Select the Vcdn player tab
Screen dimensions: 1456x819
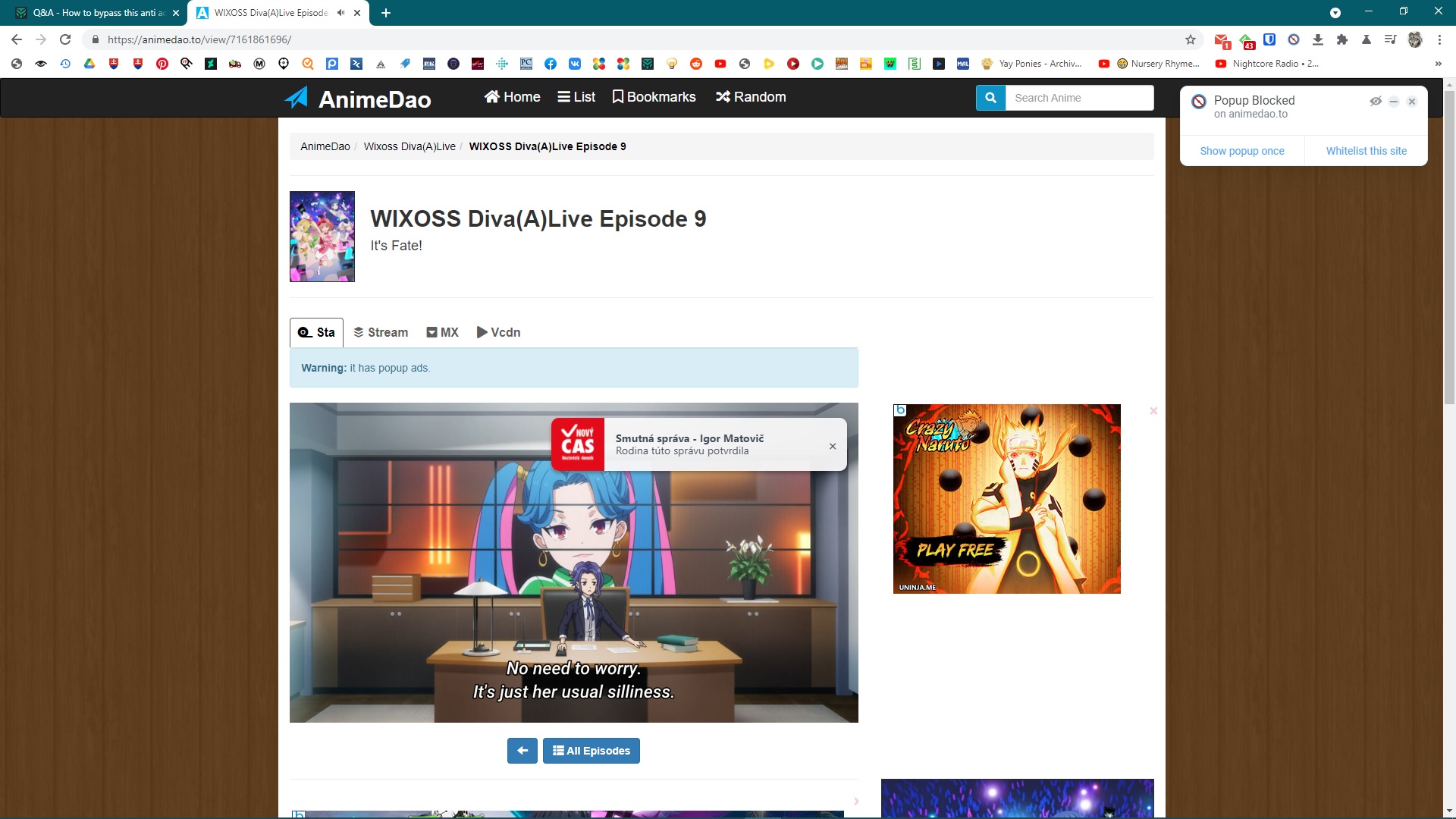click(x=498, y=332)
